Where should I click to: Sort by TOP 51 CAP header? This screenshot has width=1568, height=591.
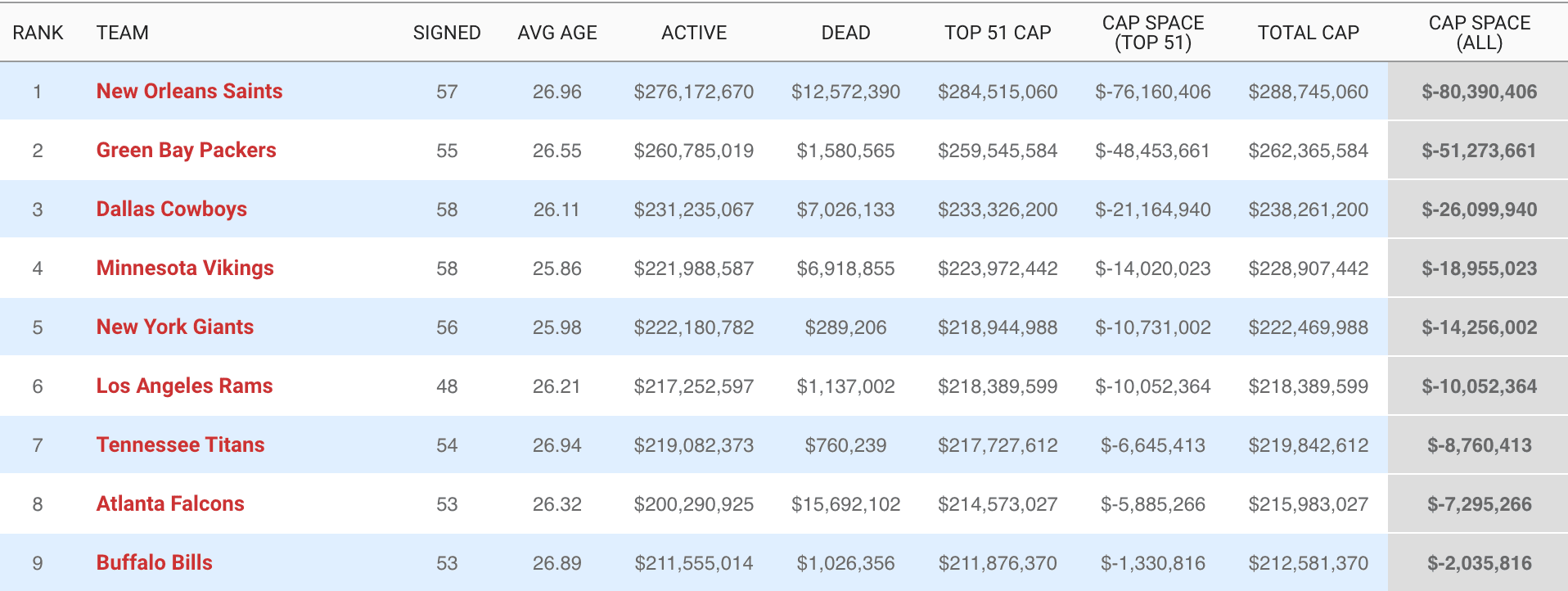pyautogui.click(x=998, y=33)
